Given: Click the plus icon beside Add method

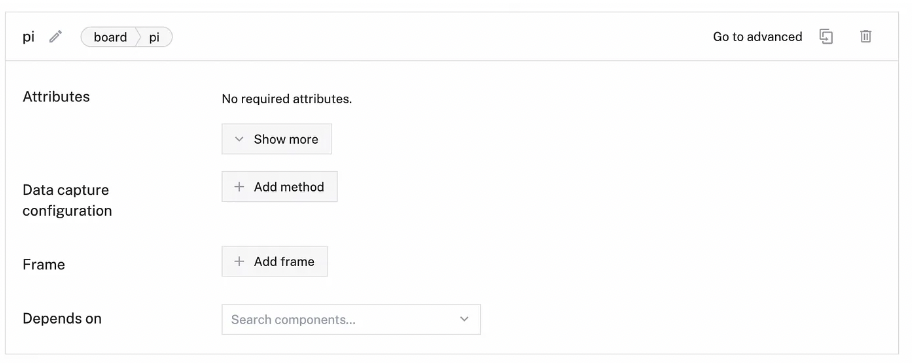Looking at the screenshot, I should point(239,187).
